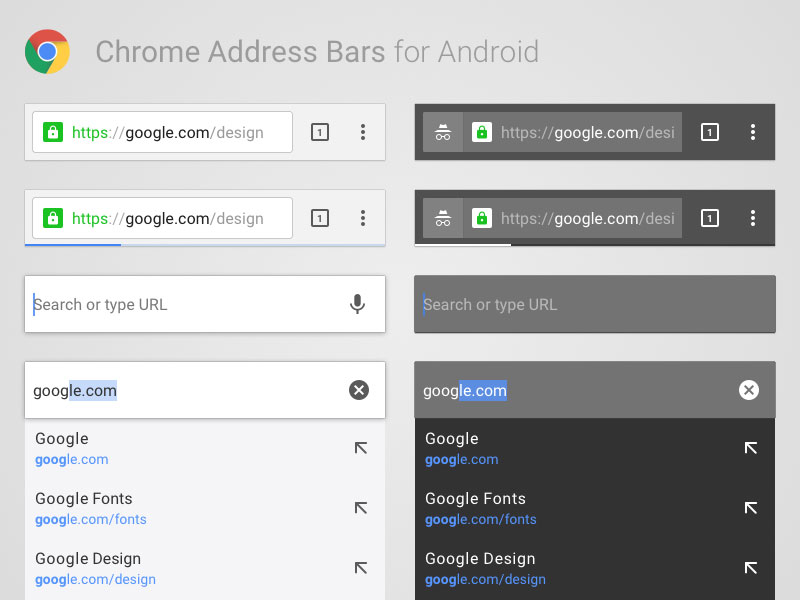Tap the diagonal arrow beside the Google Fonts suggestion
Screen dimensions: 800x600
pos(360,508)
